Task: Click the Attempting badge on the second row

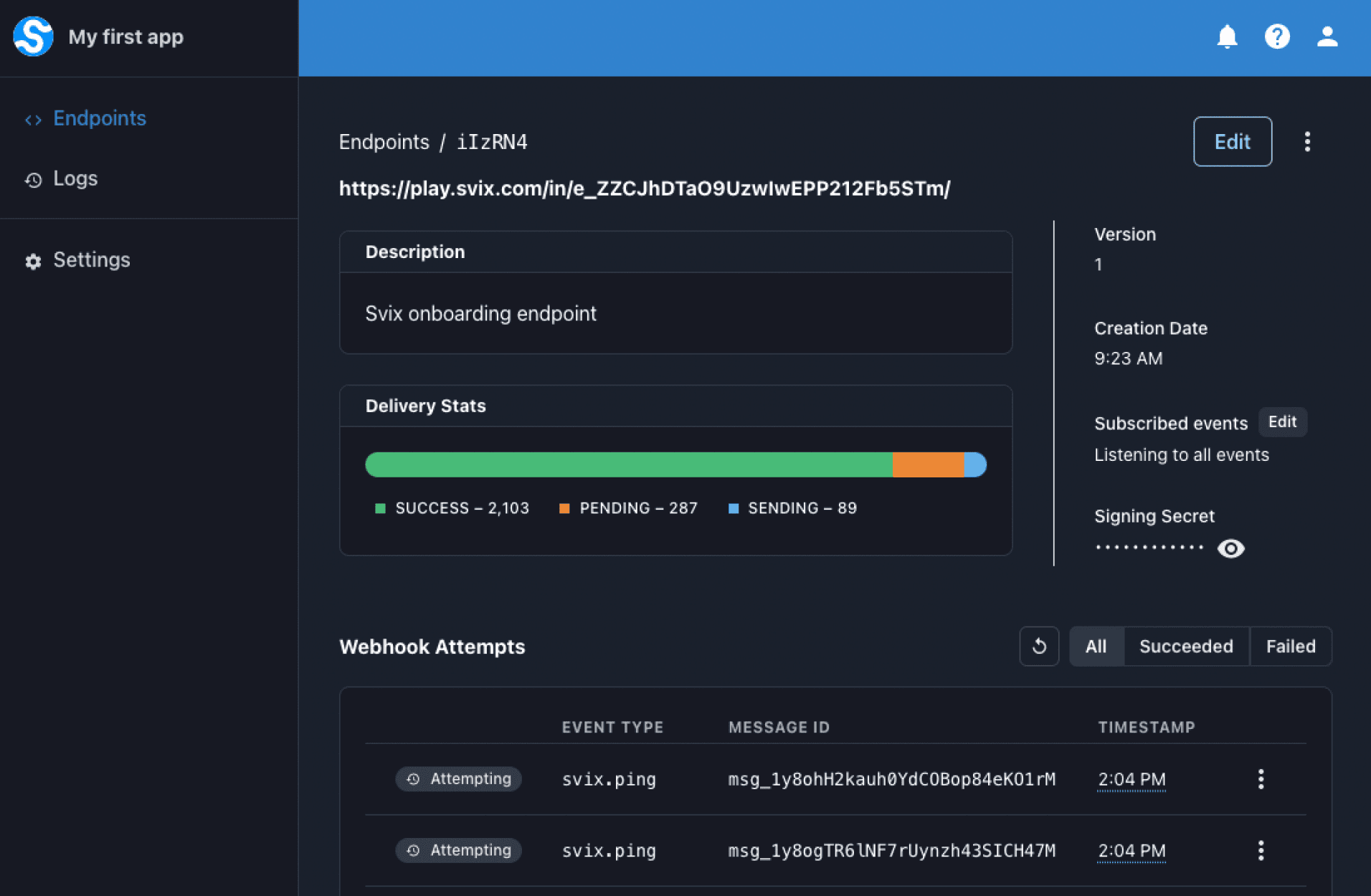Action: click(x=458, y=850)
